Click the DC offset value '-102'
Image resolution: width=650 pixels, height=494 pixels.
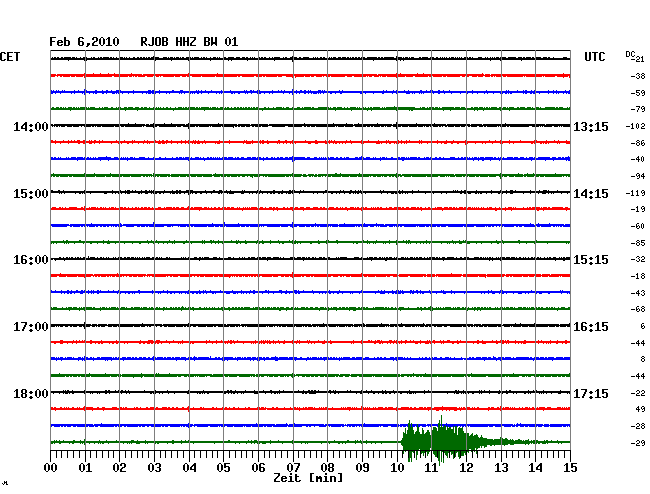point(635,126)
